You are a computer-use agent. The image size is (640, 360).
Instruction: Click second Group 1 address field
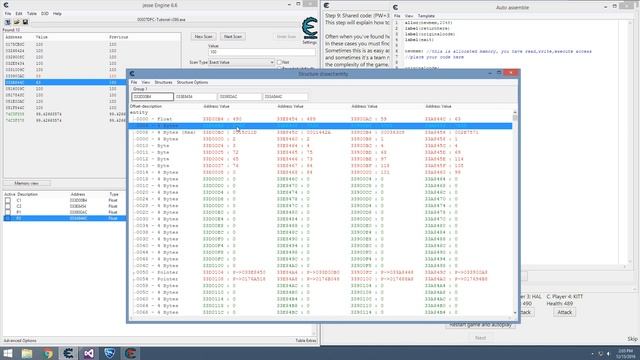pos(196,97)
